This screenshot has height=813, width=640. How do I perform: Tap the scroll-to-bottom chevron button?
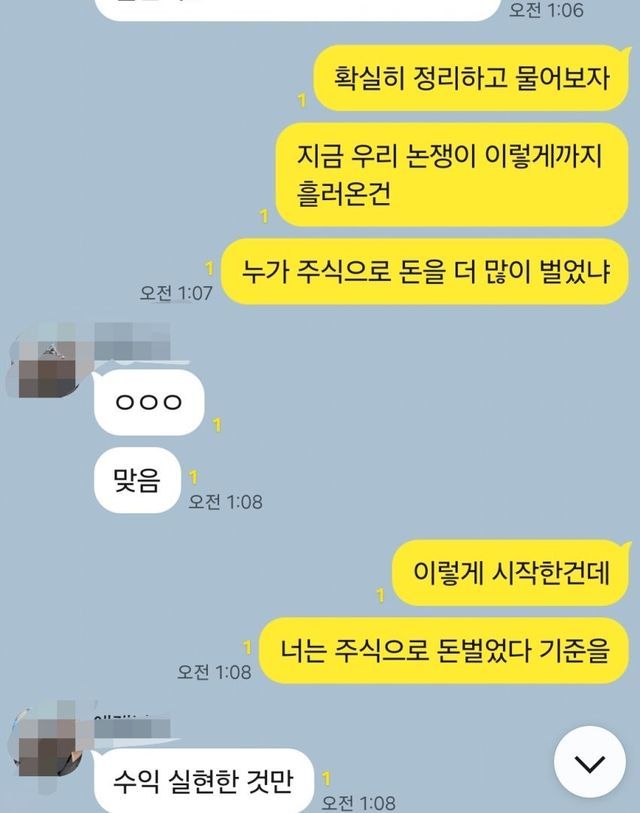(x=590, y=762)
